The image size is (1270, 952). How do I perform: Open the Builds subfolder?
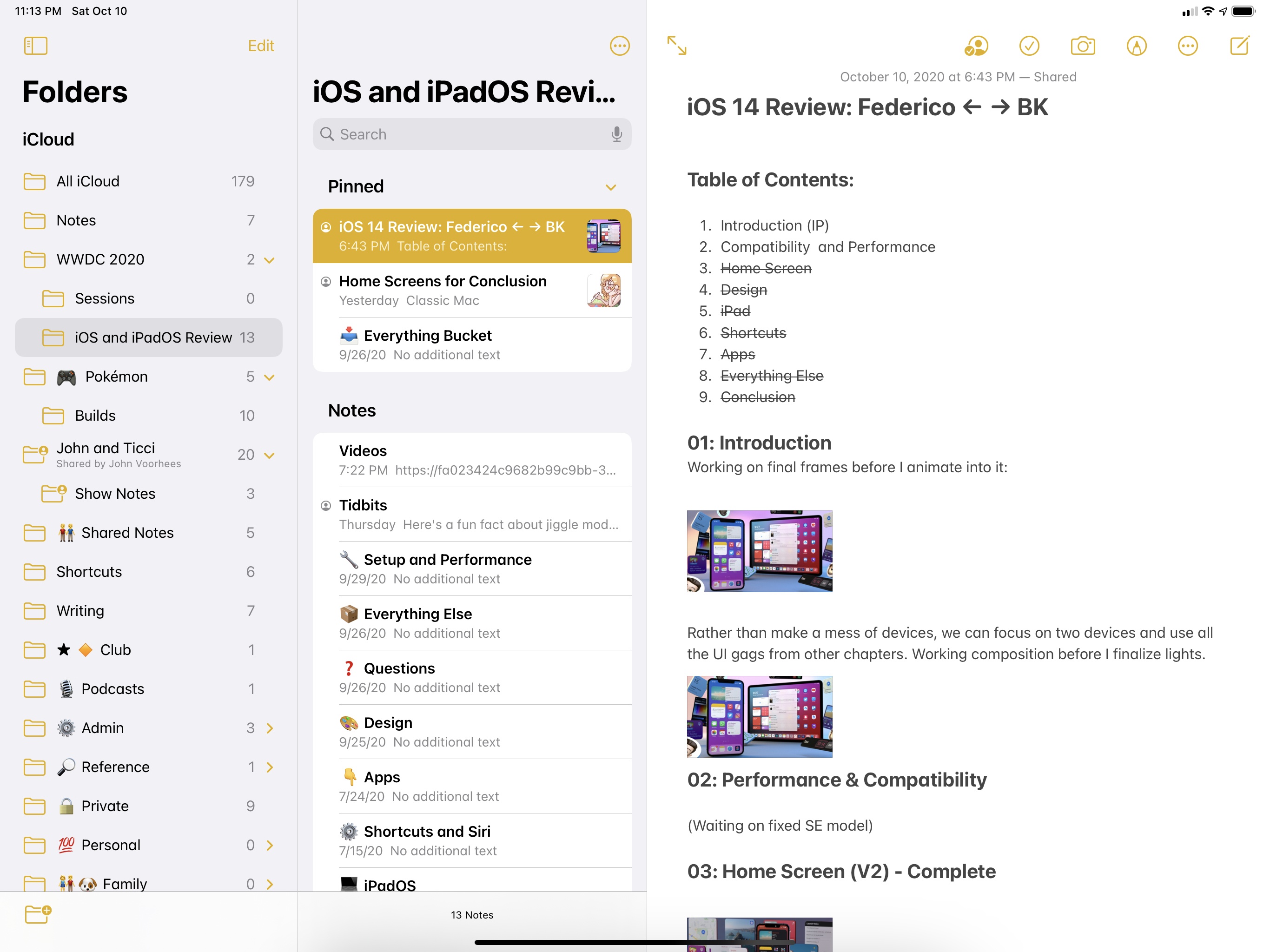(149, 416)
